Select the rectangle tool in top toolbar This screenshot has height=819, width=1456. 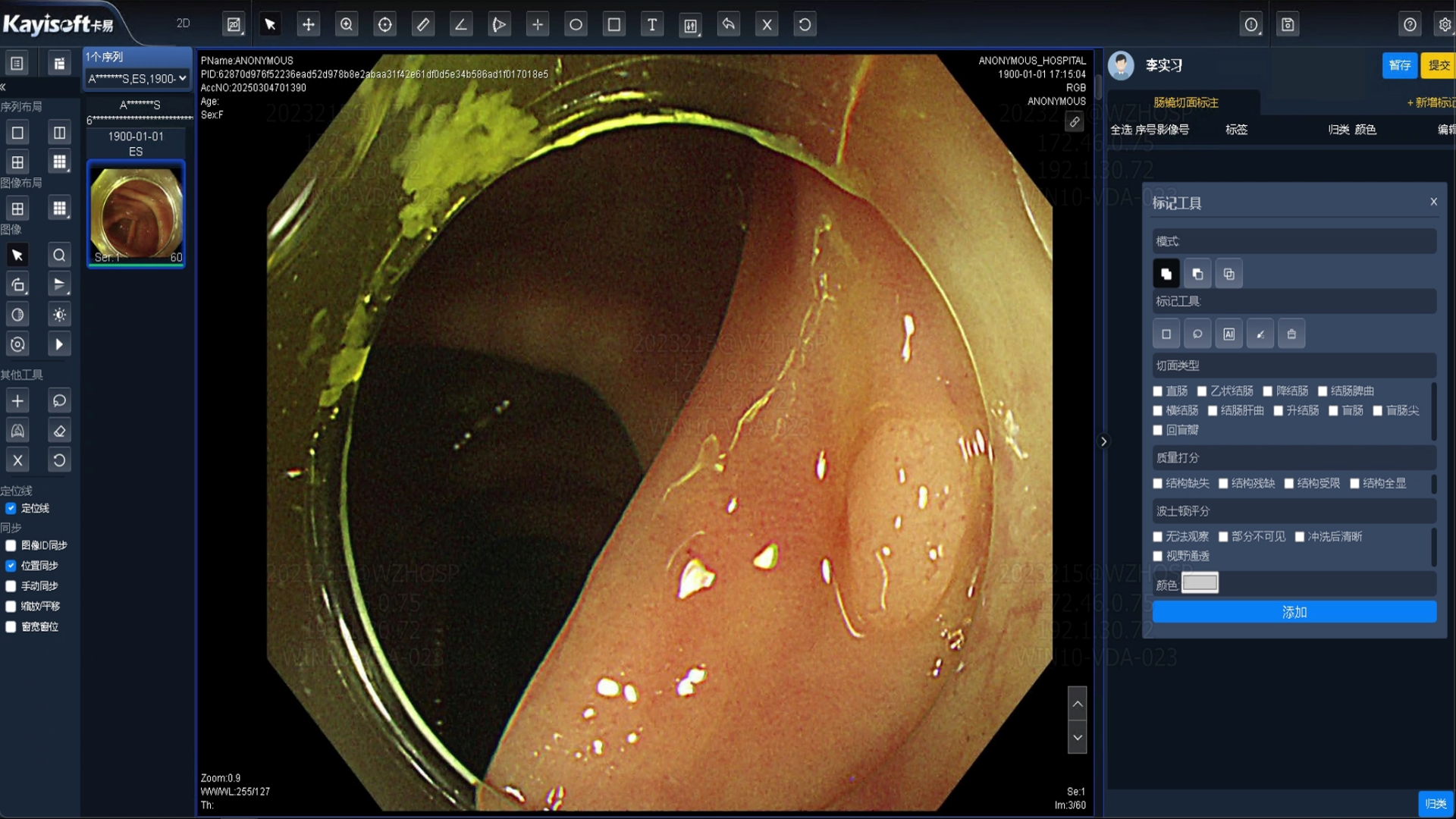[x=613, y=24]
